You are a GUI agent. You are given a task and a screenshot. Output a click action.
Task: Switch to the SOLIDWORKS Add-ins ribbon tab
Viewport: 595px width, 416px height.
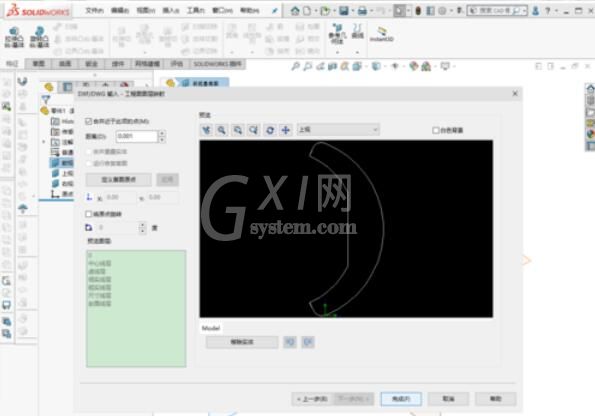point(217,64)
